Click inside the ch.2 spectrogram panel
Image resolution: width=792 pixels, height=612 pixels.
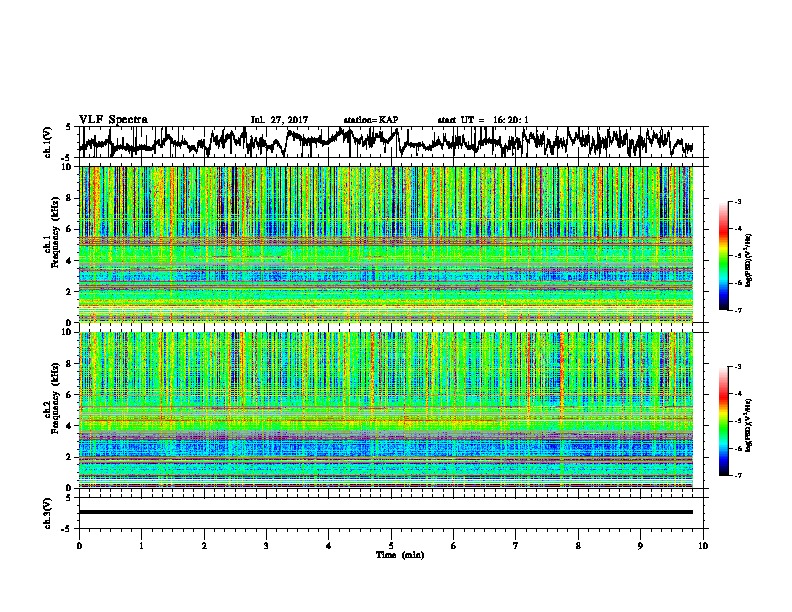coord(386,410)
